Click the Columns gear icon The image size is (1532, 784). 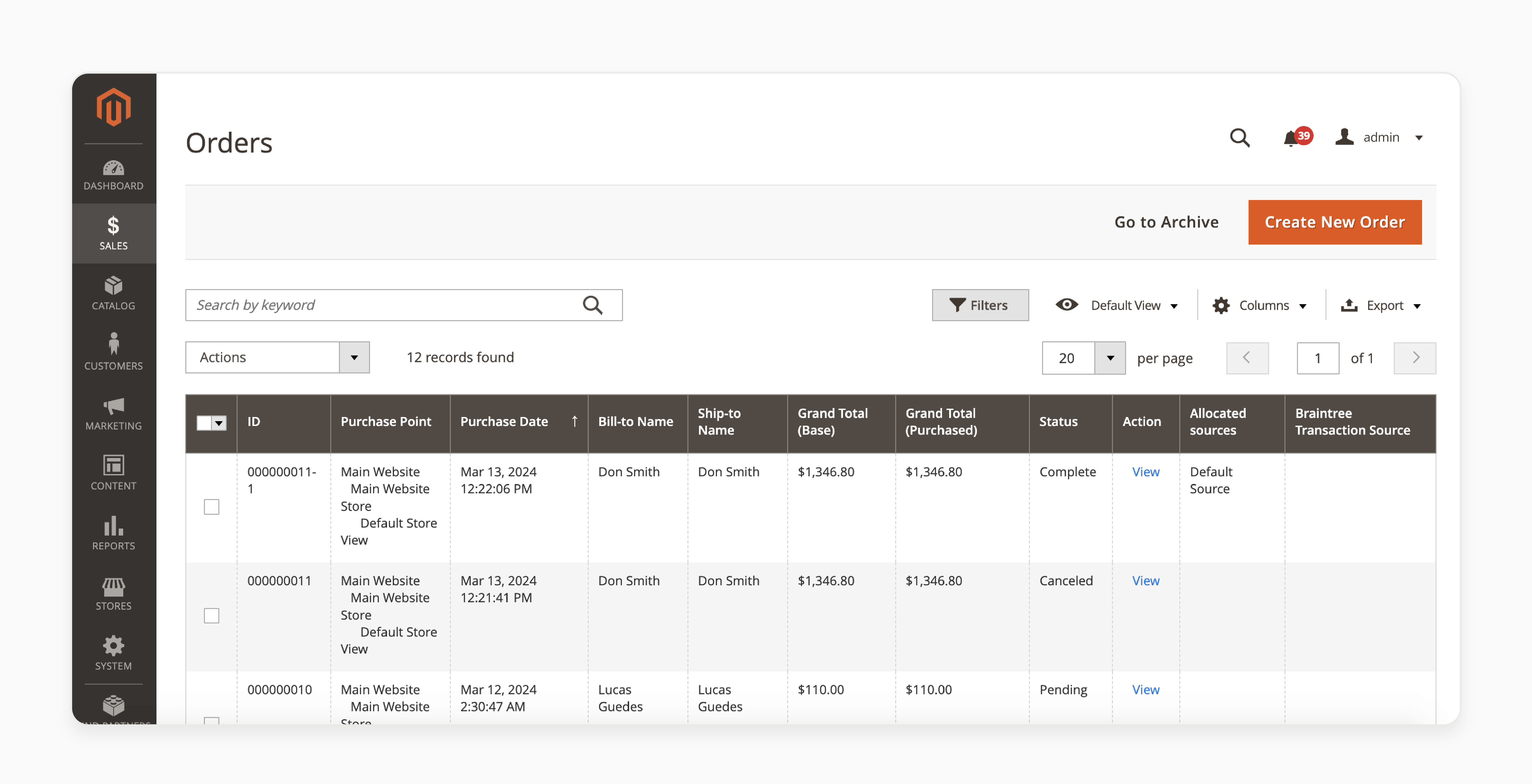1220,305
